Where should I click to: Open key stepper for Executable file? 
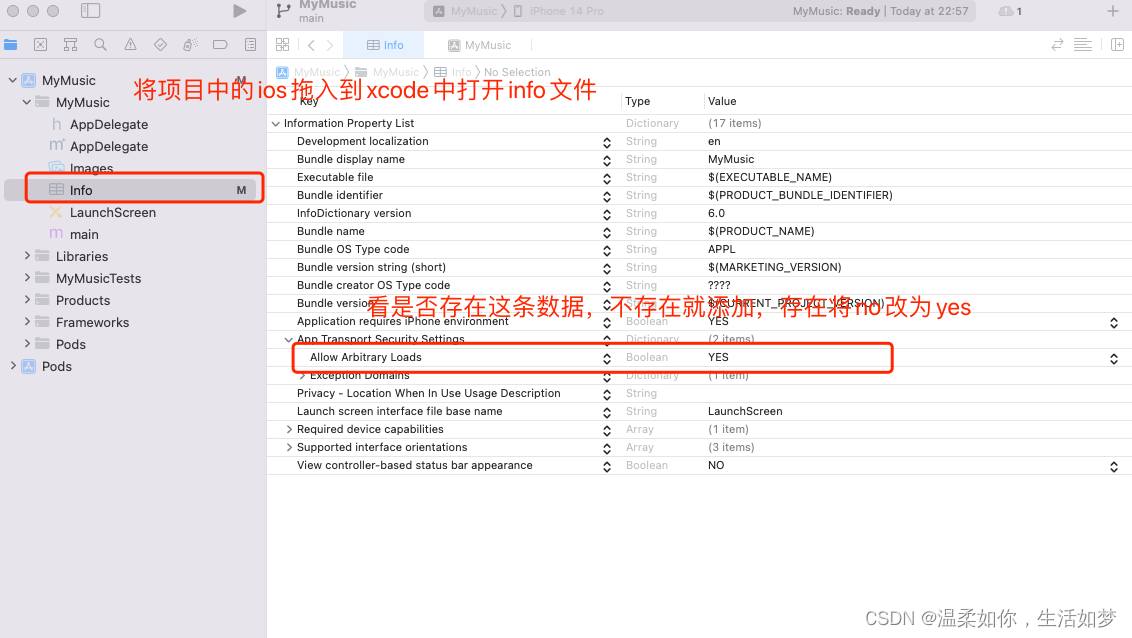tap(606, 178)
